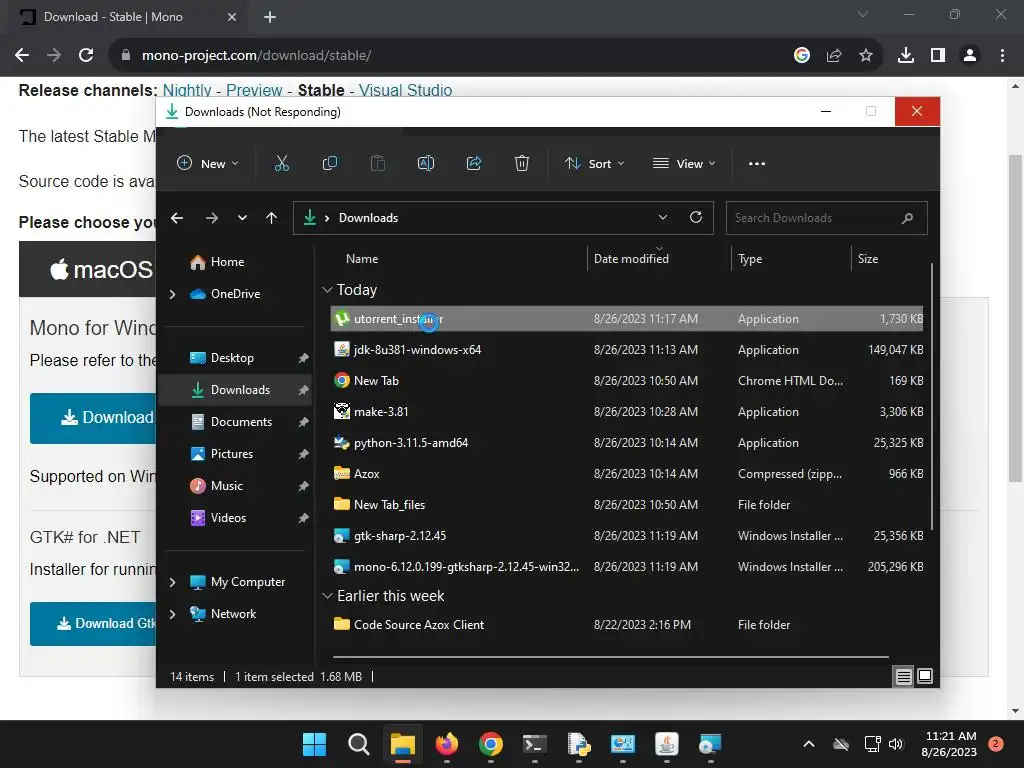1024x768 pixels.
Task: Open the New dropdown in Explorer
Action: 208,163
